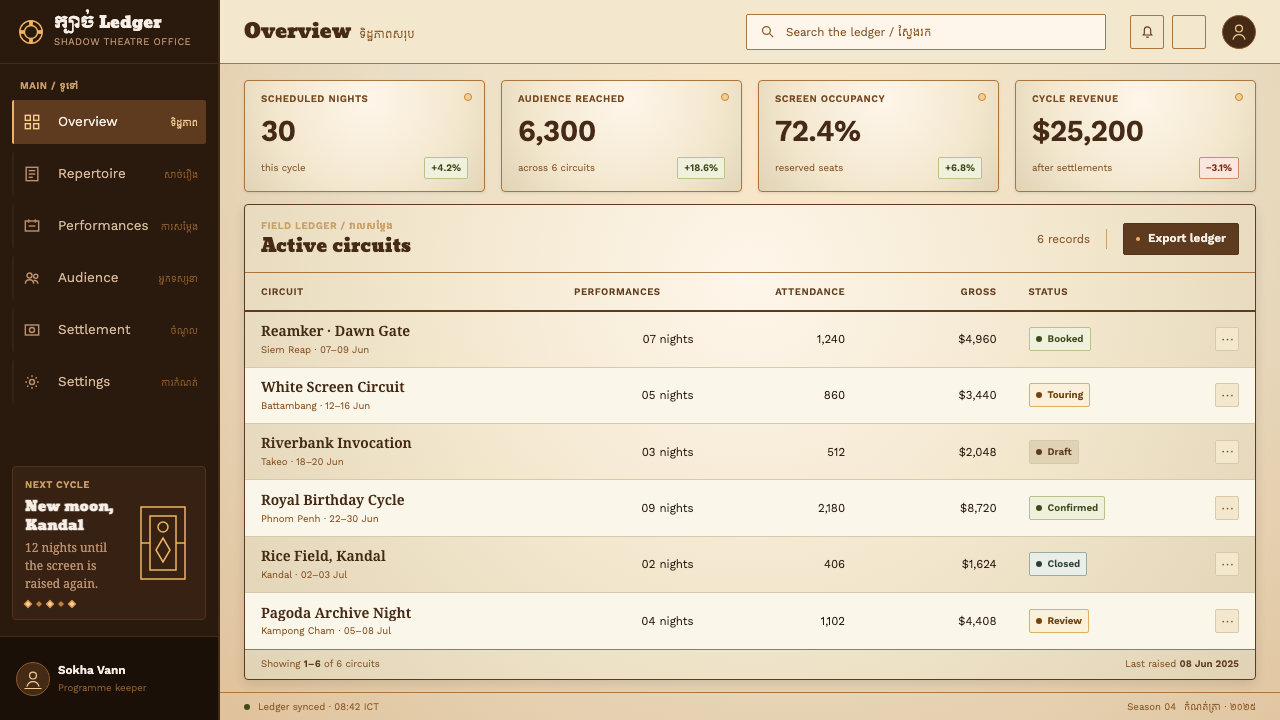1280x720 pixels.
Task: Click the Closed status badge
Action: click(1058, 564)
